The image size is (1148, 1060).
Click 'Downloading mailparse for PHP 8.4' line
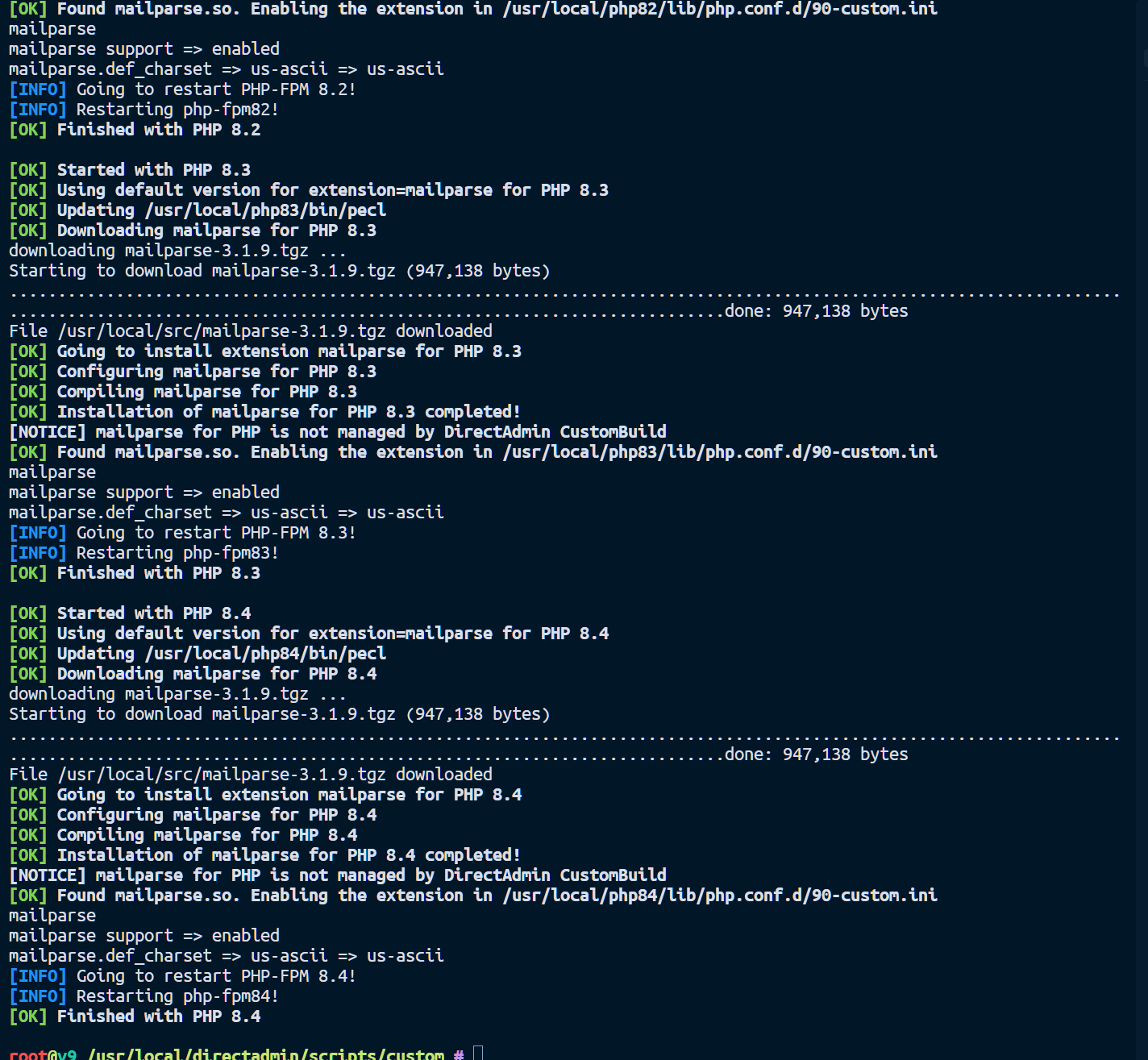tap(216, 674)
